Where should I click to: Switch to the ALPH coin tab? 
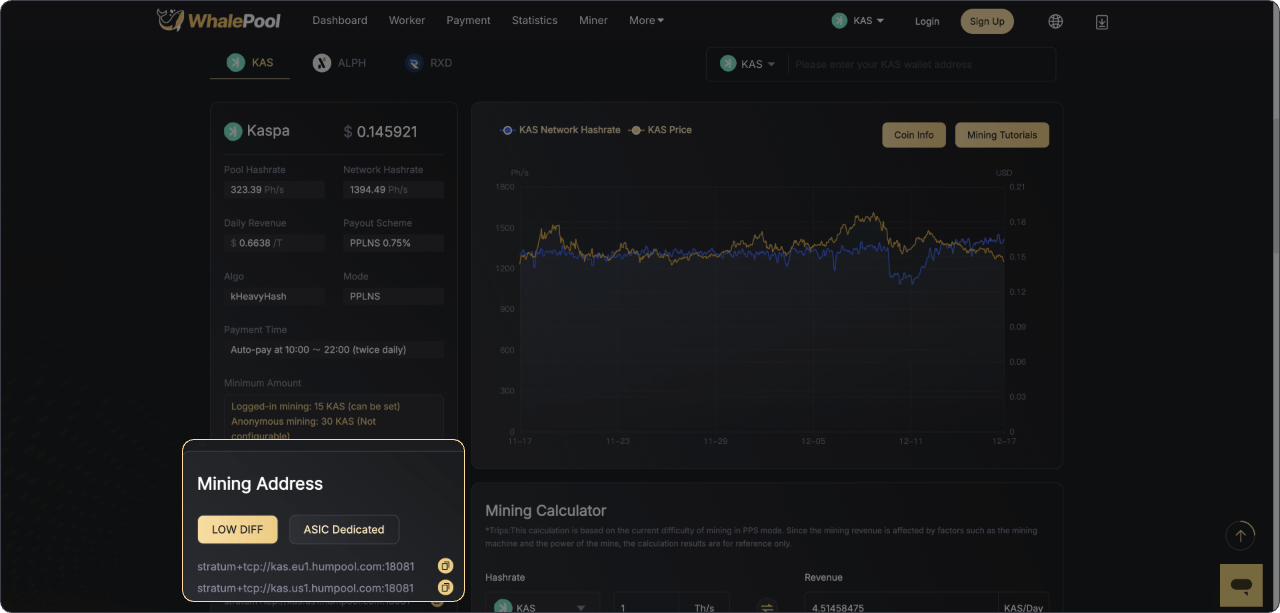coord(340,63)
